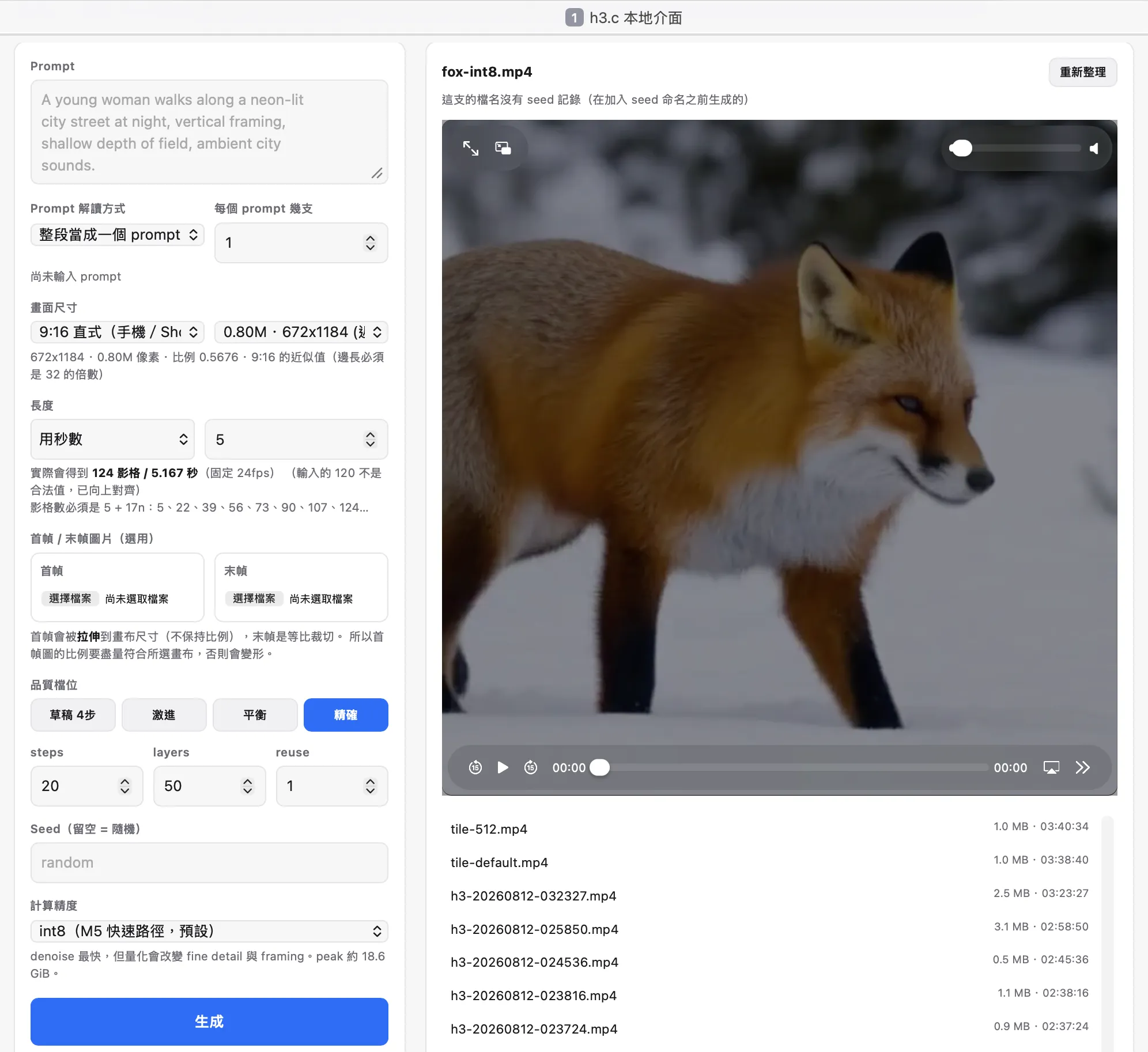
Task: Click the Seed random input field
Action: point(209,862)
